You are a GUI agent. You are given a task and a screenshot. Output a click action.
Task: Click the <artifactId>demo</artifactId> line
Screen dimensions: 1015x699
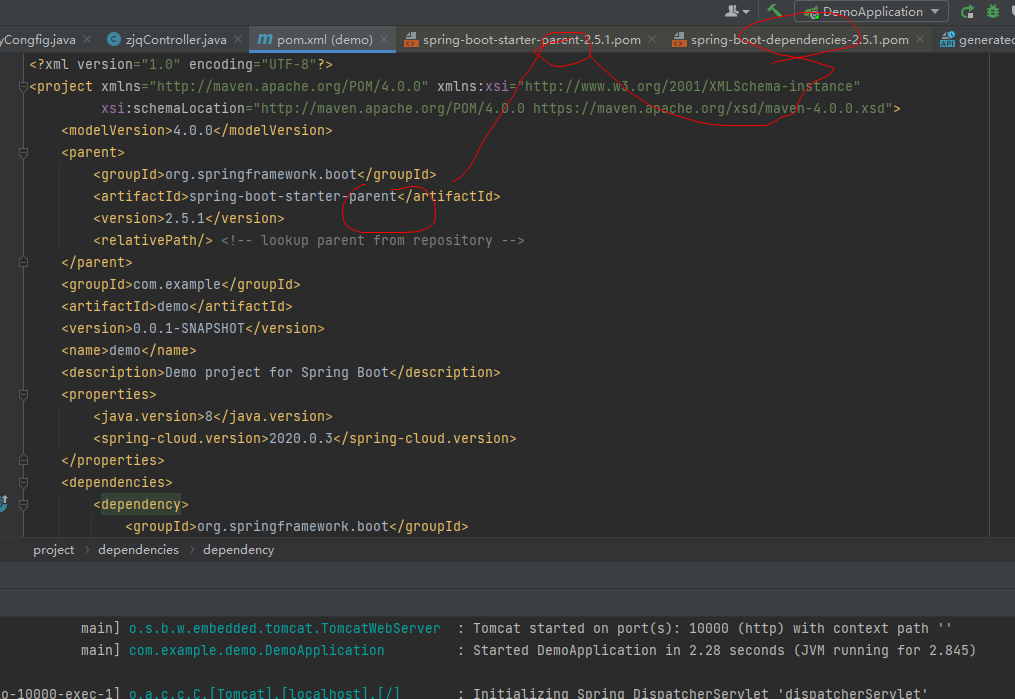coord(177,306)
